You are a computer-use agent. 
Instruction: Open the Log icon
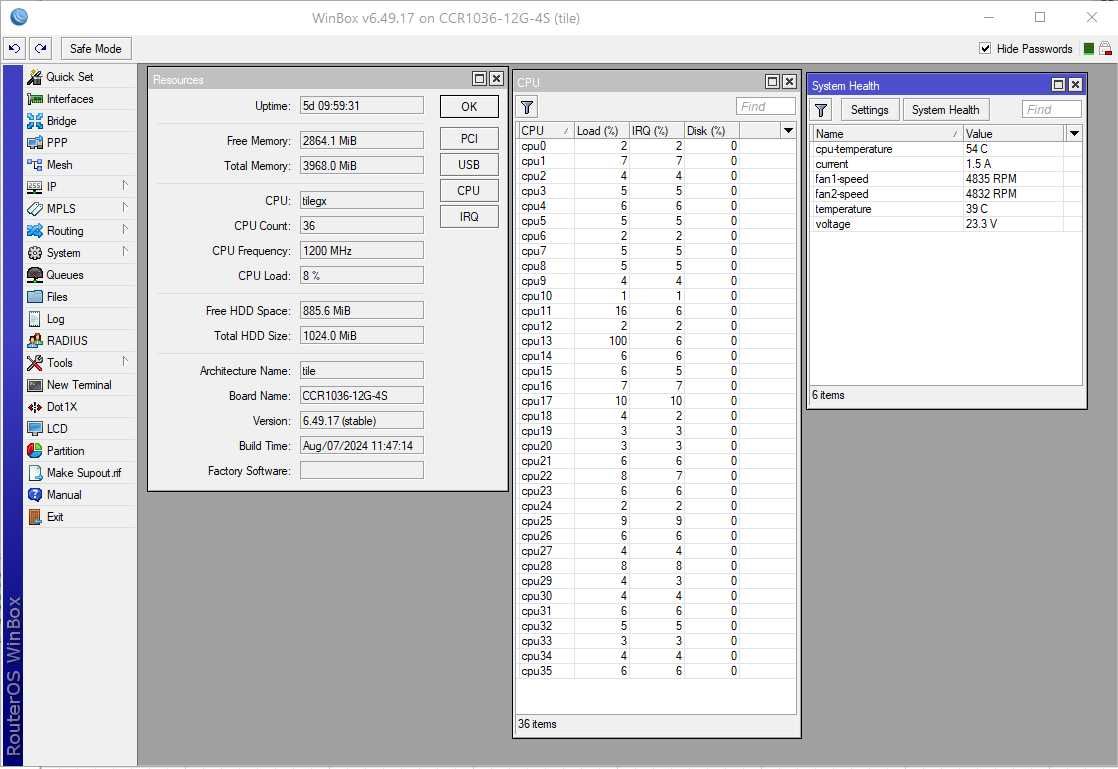click(x=34, y=319)
